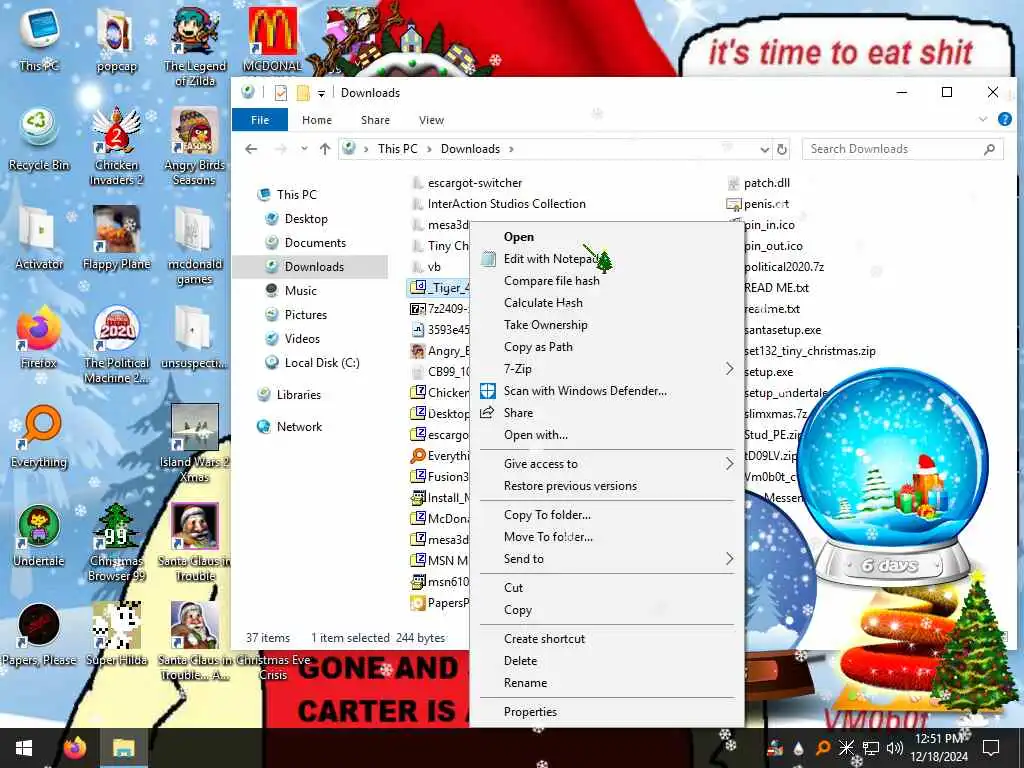Open the File ribbon tab

point(260,120)
